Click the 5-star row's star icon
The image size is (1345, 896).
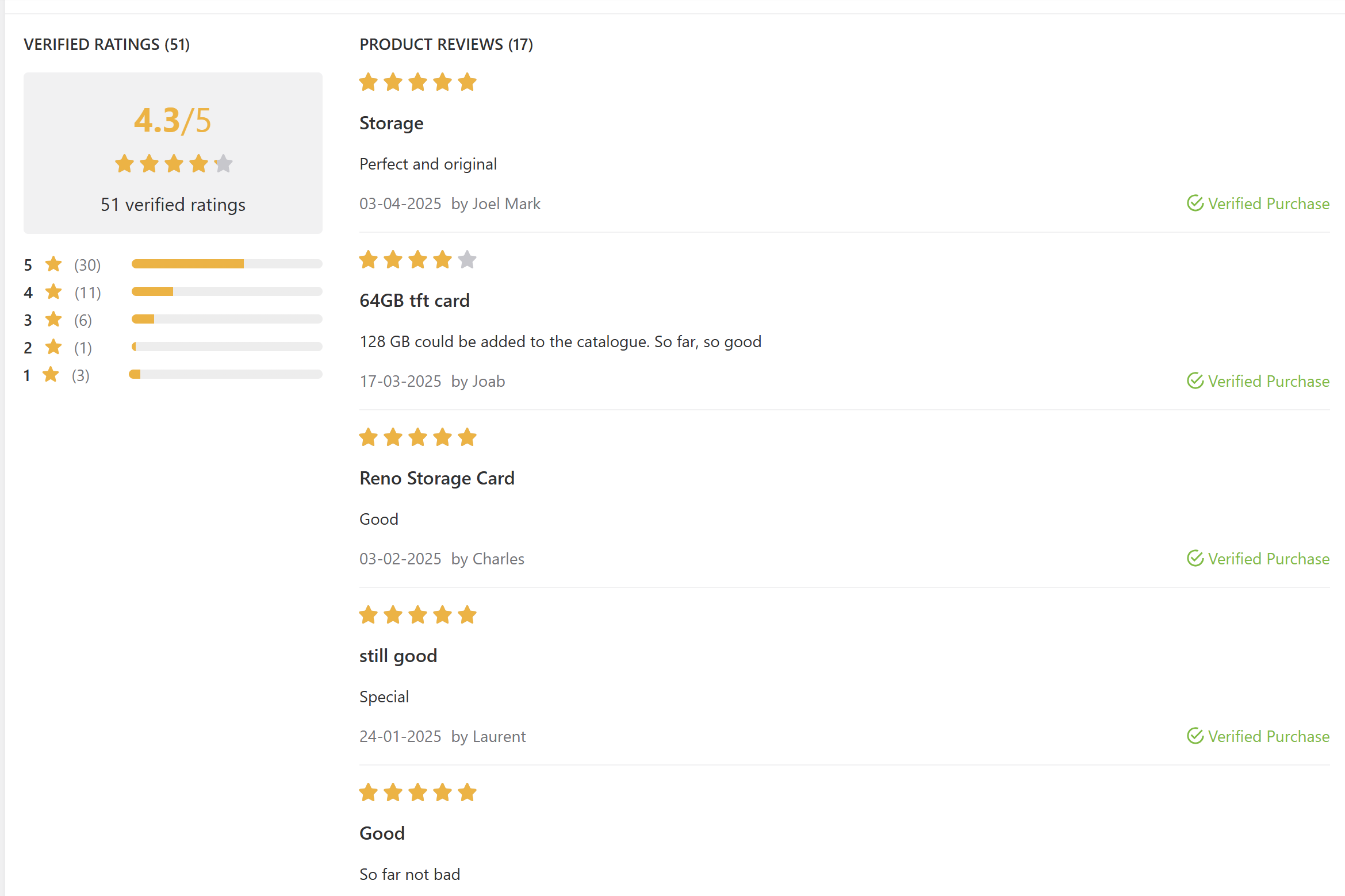(x=53, y=264)
